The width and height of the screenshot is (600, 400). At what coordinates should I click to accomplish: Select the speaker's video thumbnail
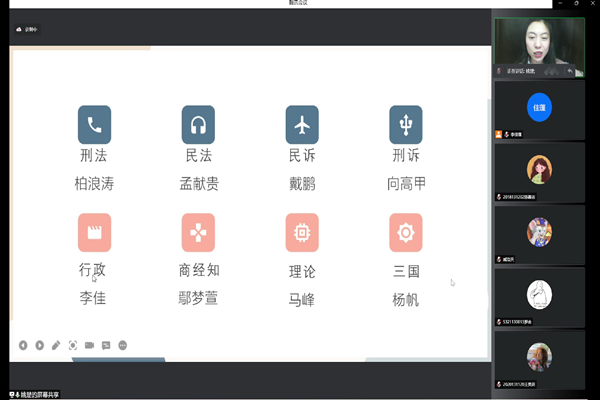[x=539, y=45]
